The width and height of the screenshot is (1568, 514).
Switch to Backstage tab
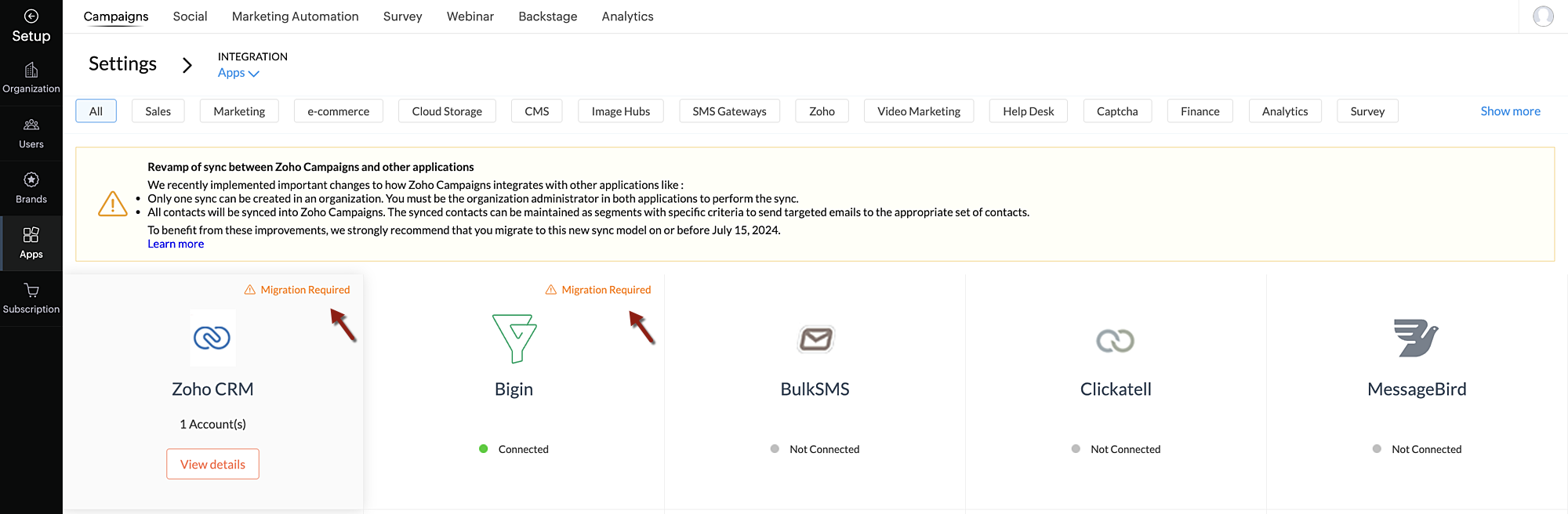click(x=547, y=16)
